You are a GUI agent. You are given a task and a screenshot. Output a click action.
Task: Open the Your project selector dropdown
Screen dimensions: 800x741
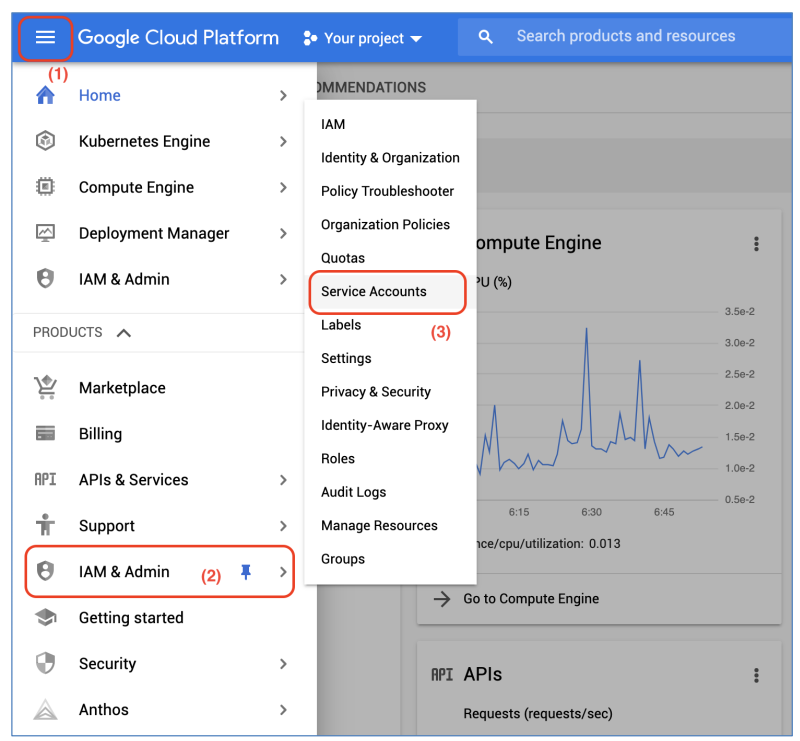click(x=363, y=38)
